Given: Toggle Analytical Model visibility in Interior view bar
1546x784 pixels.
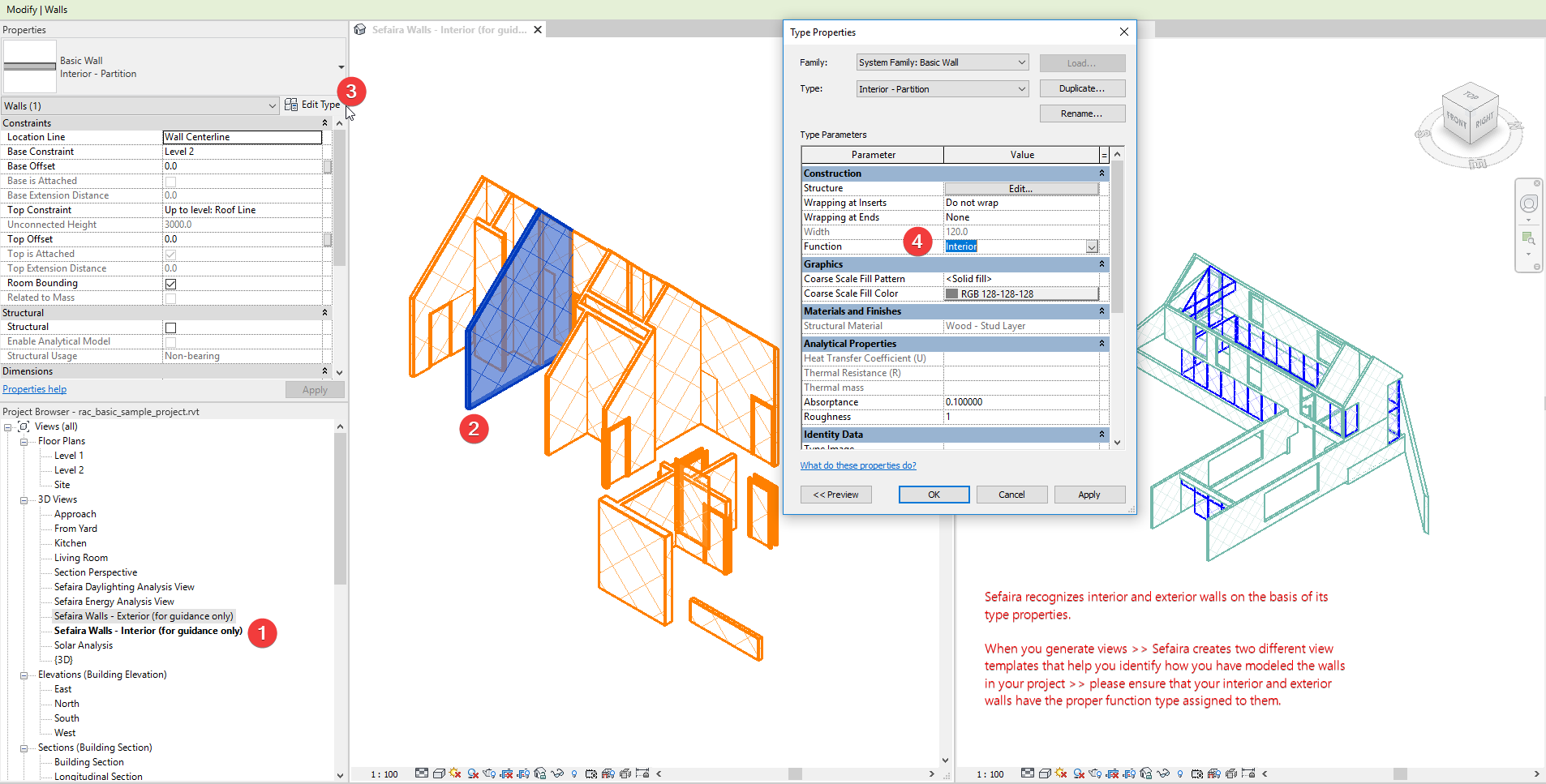Looking at the screenshot, I should tap(608, 773).
